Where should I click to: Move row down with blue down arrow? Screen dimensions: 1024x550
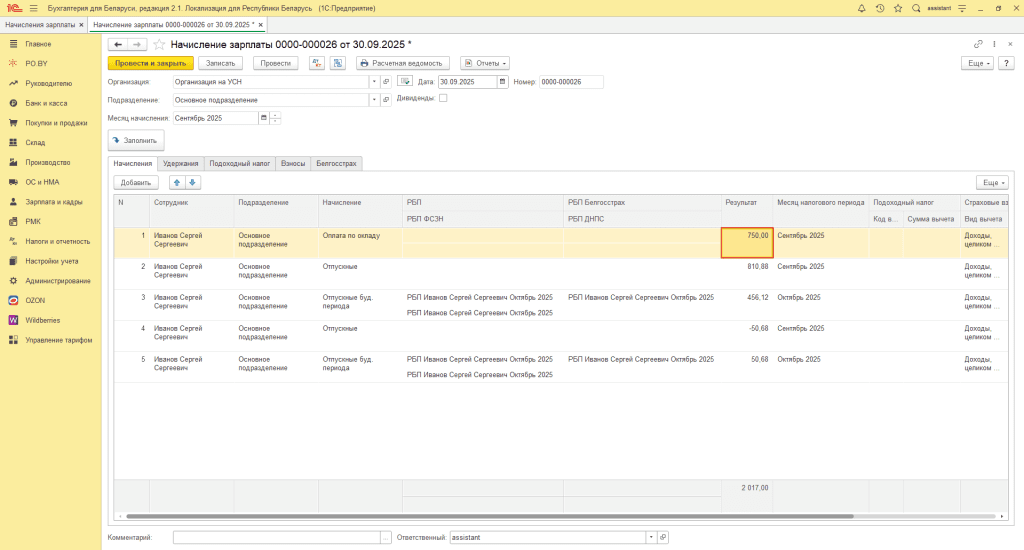coord(193,183)
